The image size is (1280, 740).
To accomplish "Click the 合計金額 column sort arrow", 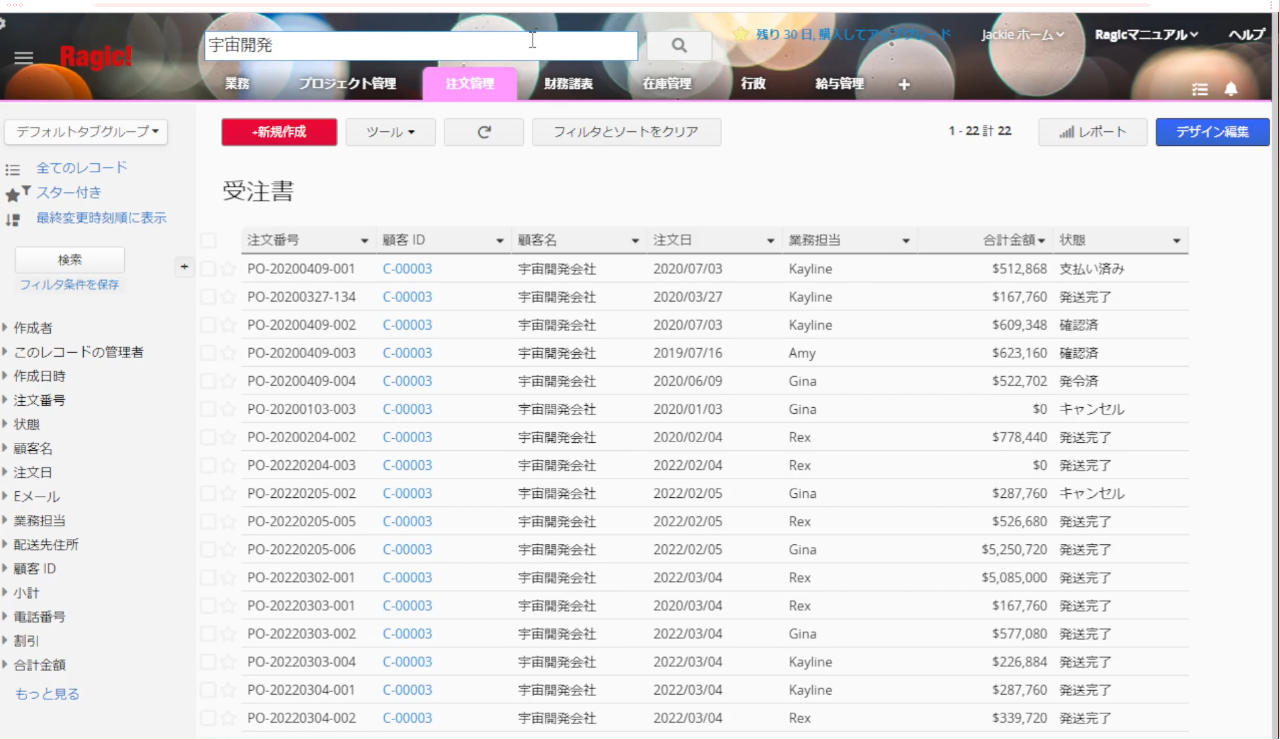I will point(1041,241).
